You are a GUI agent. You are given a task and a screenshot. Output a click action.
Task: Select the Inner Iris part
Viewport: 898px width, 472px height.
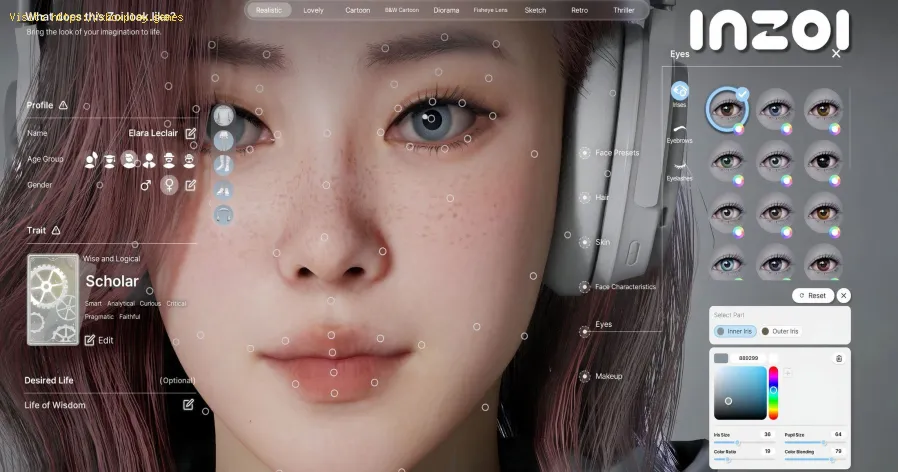coord(735,331)
